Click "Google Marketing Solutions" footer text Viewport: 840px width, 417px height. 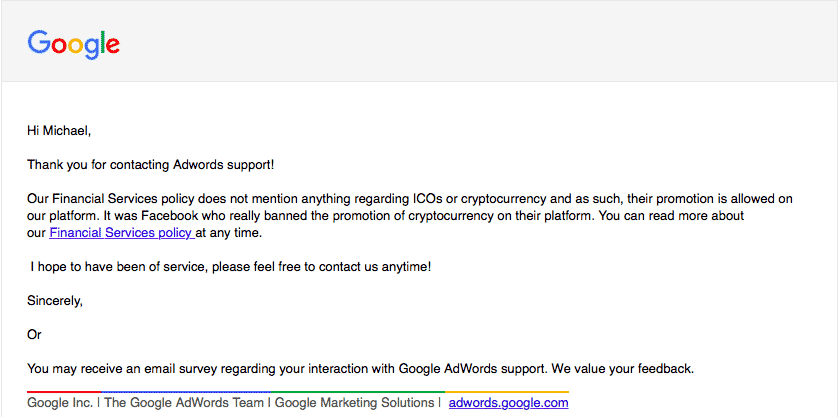[x=356, y=403]
